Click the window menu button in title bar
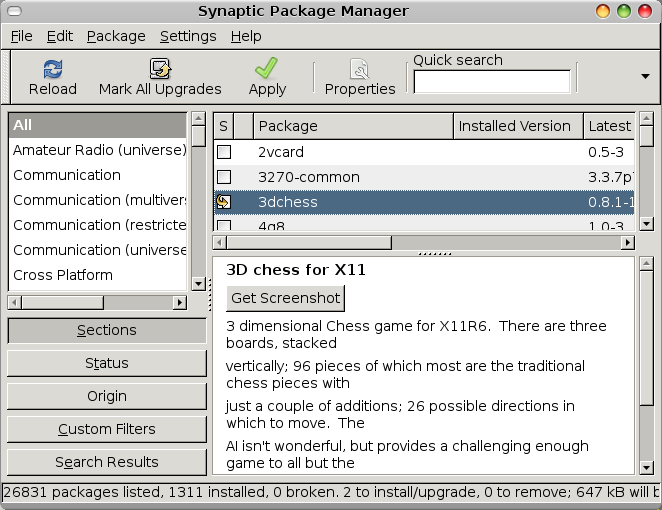The image size is (662, 510). (x=14, y=11)
